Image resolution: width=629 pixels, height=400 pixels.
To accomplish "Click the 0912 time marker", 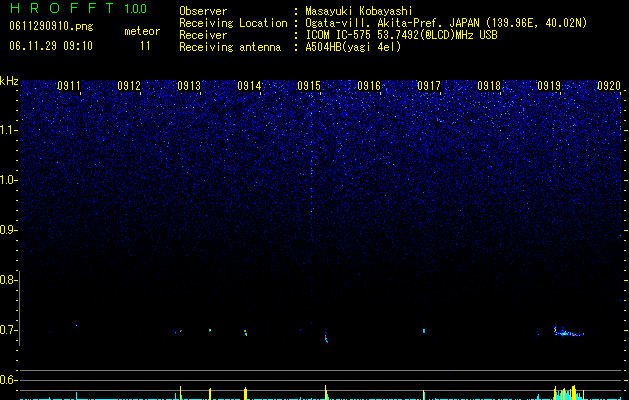I will point(129,85).
